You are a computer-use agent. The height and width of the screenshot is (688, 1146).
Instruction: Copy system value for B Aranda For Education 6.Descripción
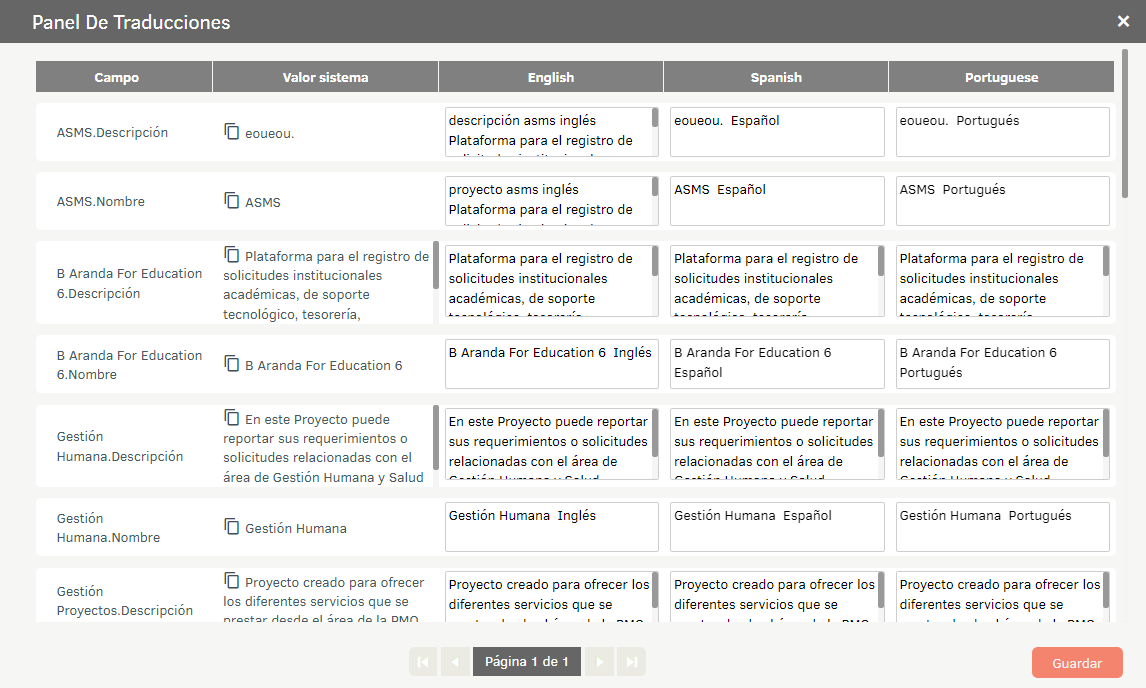pos(232,254)
